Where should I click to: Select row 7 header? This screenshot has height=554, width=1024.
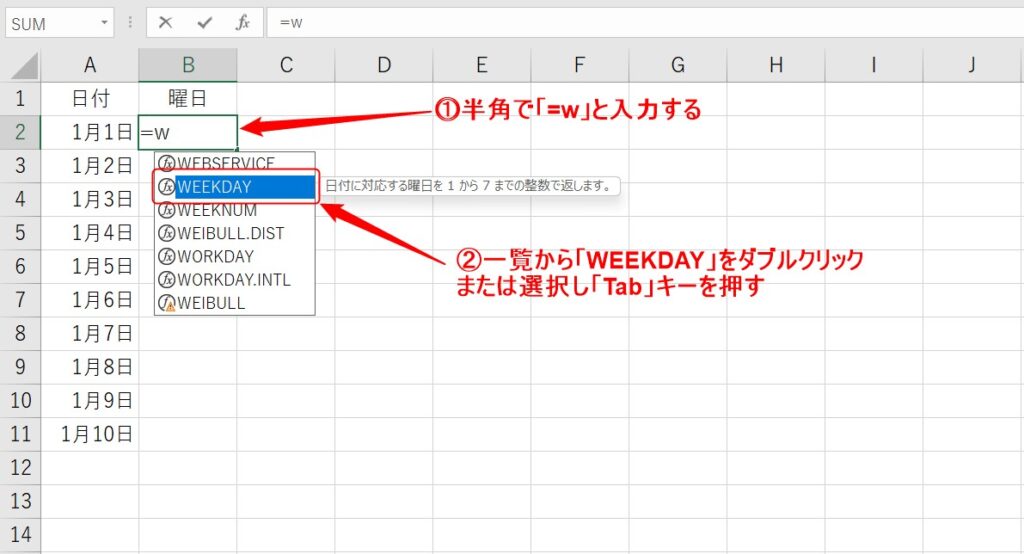tap(20, 300)
